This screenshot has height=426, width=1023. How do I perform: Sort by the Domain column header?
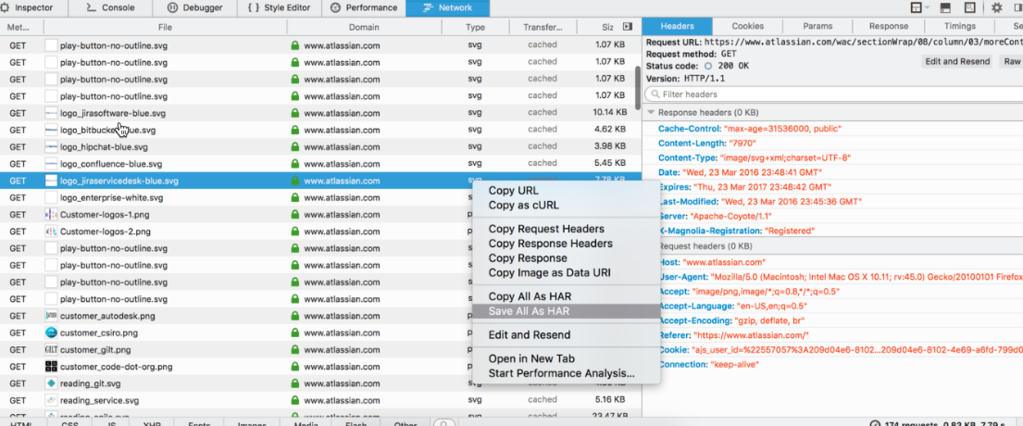tap(364, 27)
